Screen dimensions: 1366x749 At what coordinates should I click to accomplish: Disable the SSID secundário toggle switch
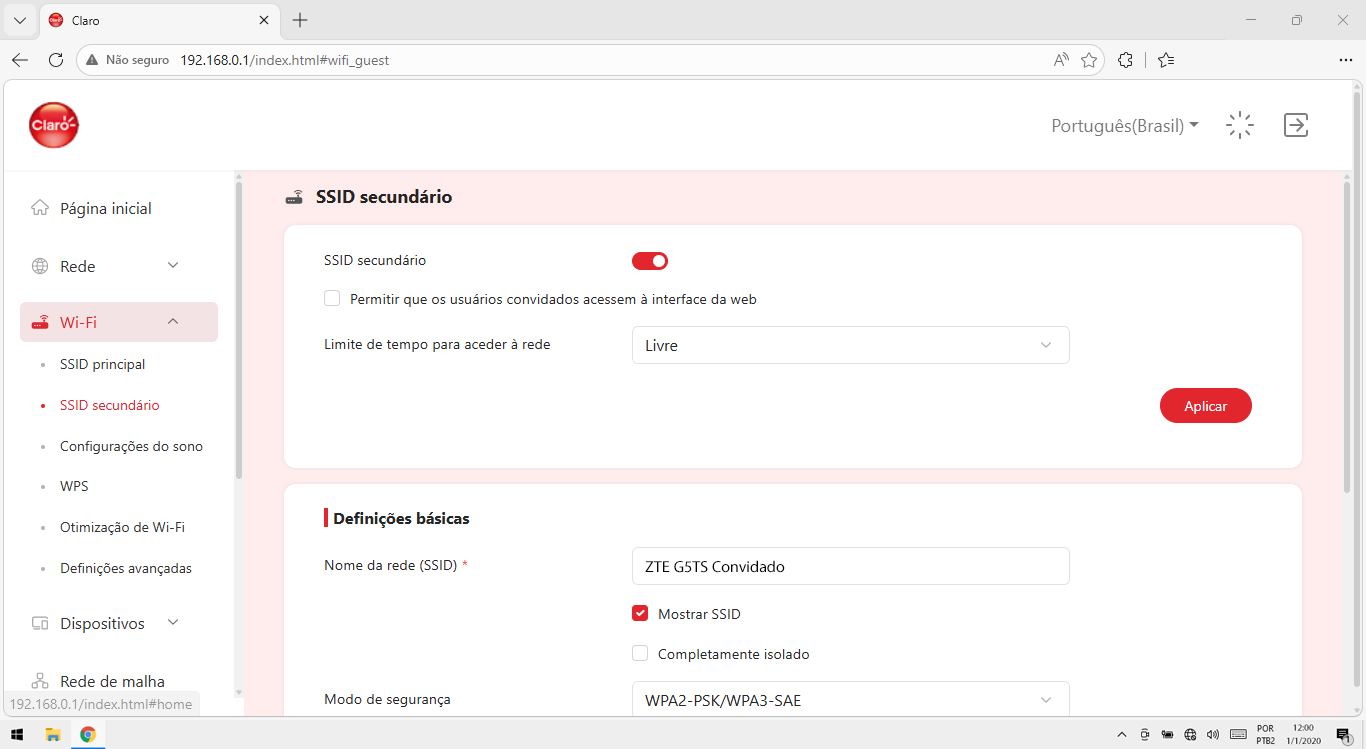[x=650, y=261]
